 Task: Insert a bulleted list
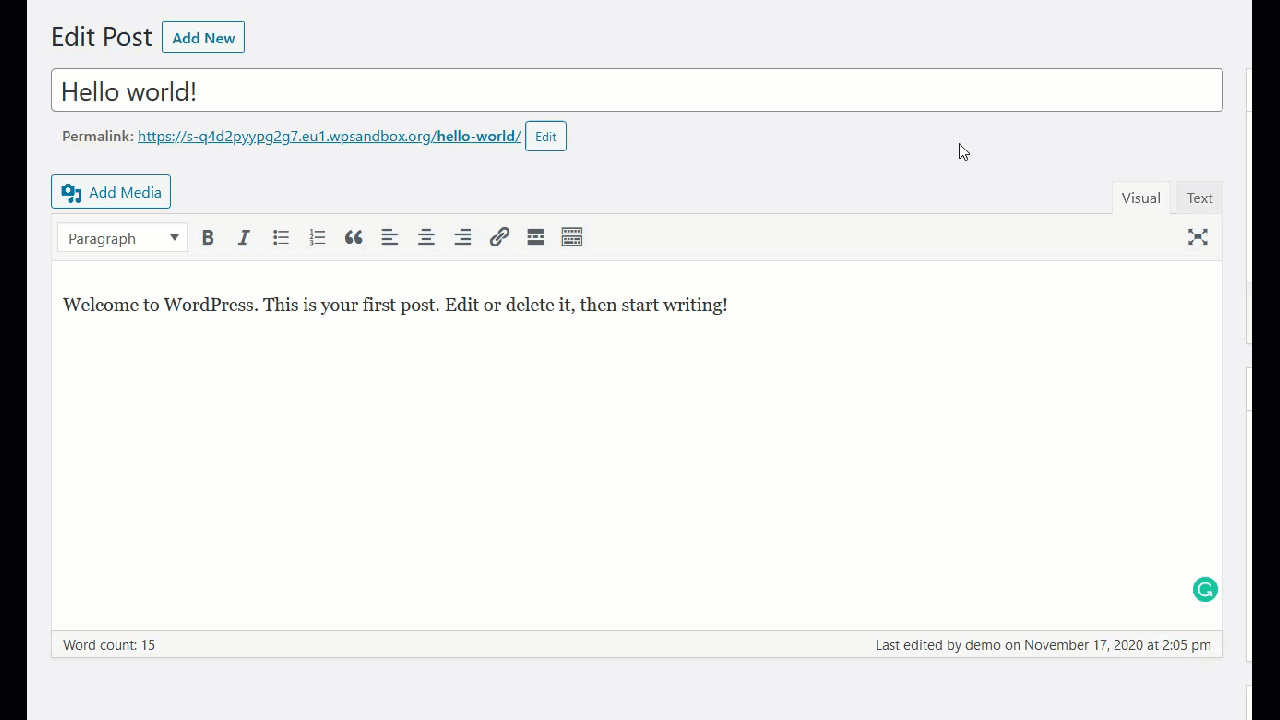pyautogui.click(x=280, y=237)
